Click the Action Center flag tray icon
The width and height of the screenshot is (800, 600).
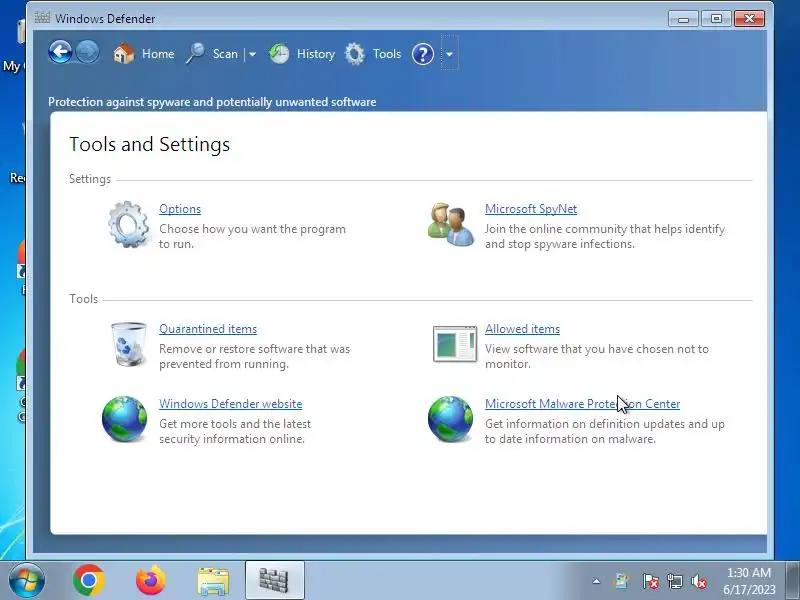pos(650,581)
